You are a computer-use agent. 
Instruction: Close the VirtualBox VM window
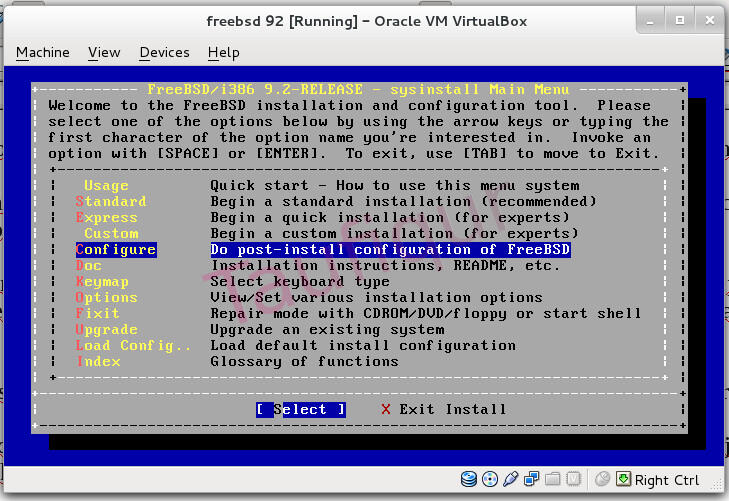point(709,21)
